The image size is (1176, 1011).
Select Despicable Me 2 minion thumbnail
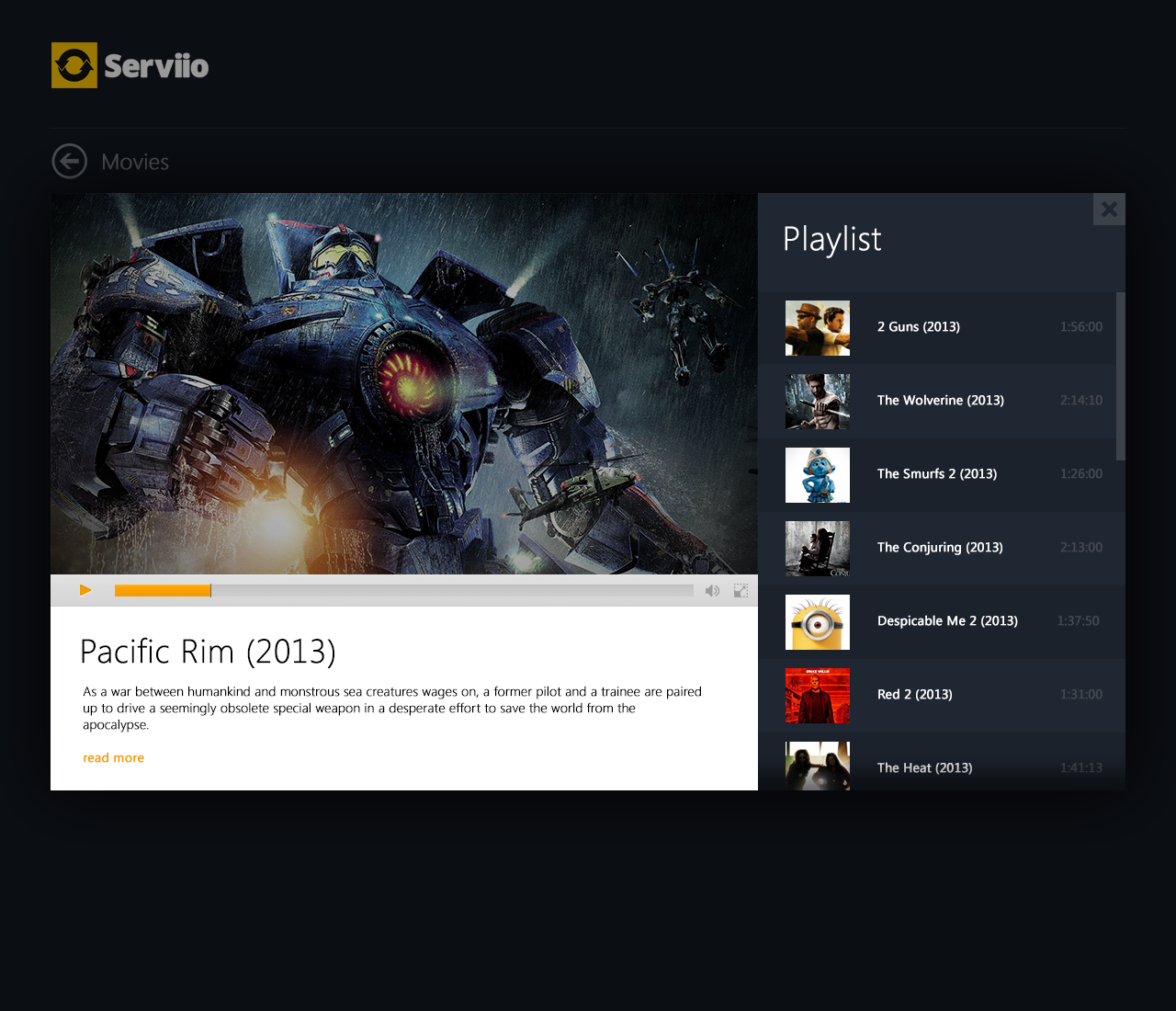tap(818, 622)
